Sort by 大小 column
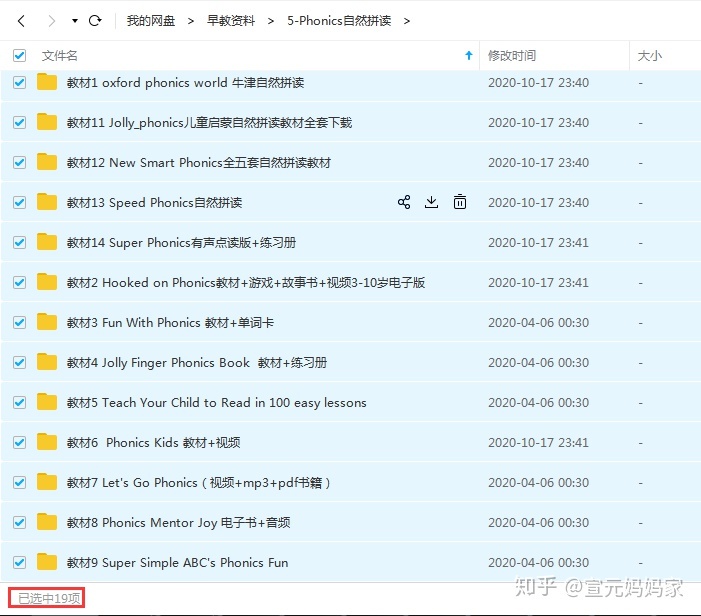The height and width of the screenshot is (616, 701). pyautogui.click(x=650, y=56)
